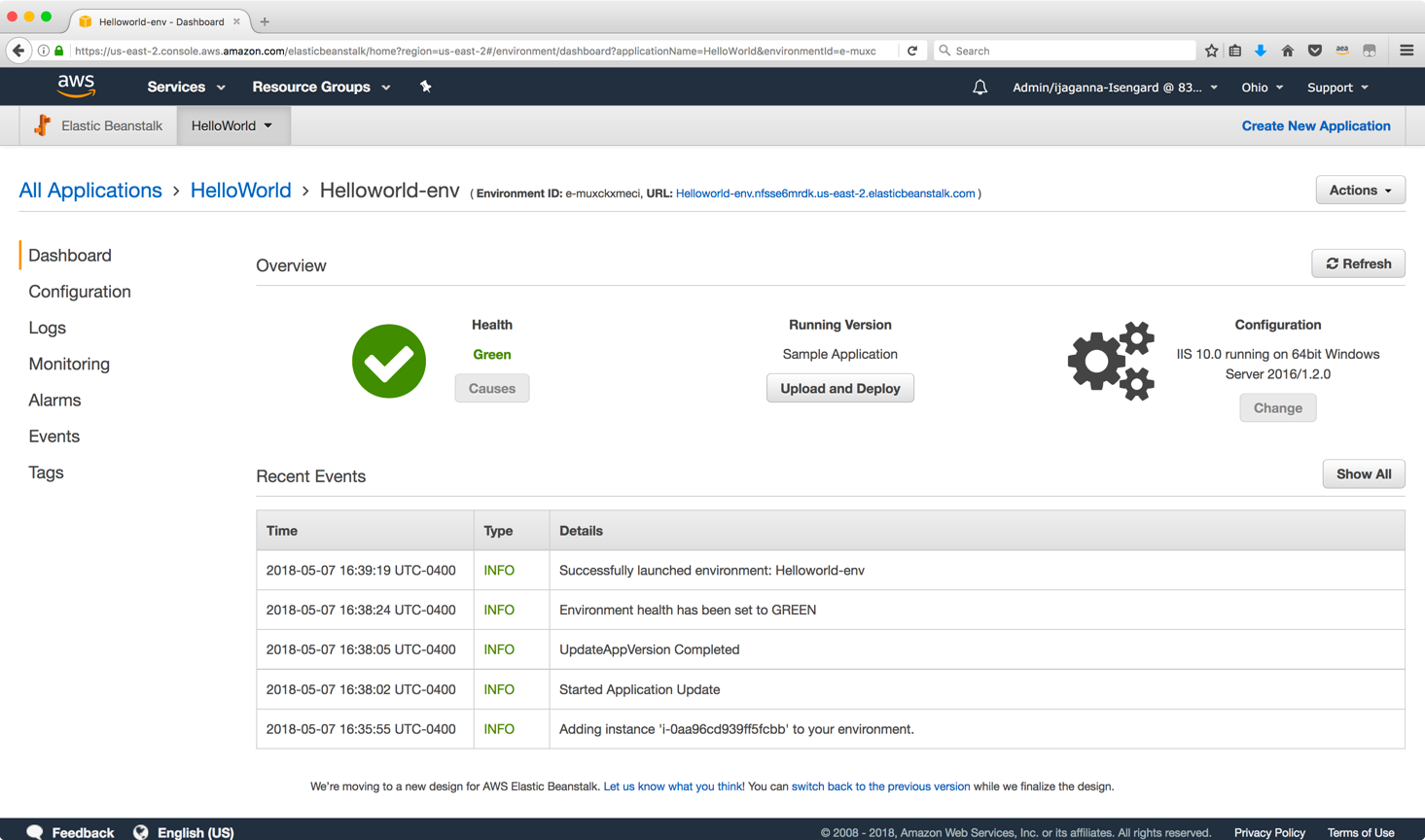
Task: Click the Helloworld-env Dashboard browser tab
Action: coord(160,21)
